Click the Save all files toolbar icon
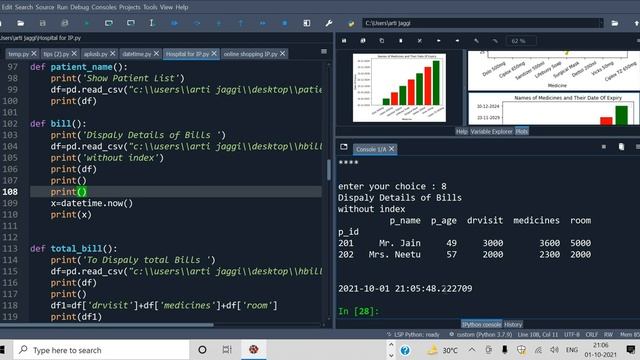Viewport: 640px width, 360px height. tap(64, 23)
